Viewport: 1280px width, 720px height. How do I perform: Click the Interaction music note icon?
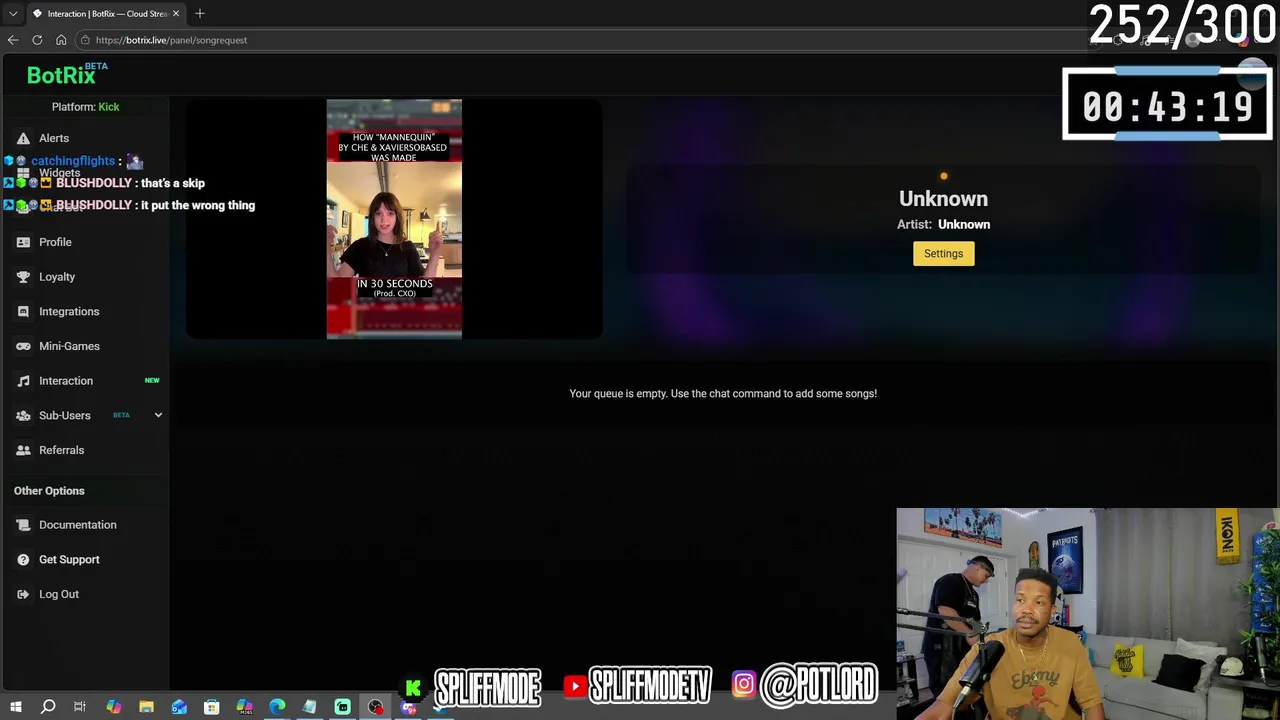click(23, 381)
